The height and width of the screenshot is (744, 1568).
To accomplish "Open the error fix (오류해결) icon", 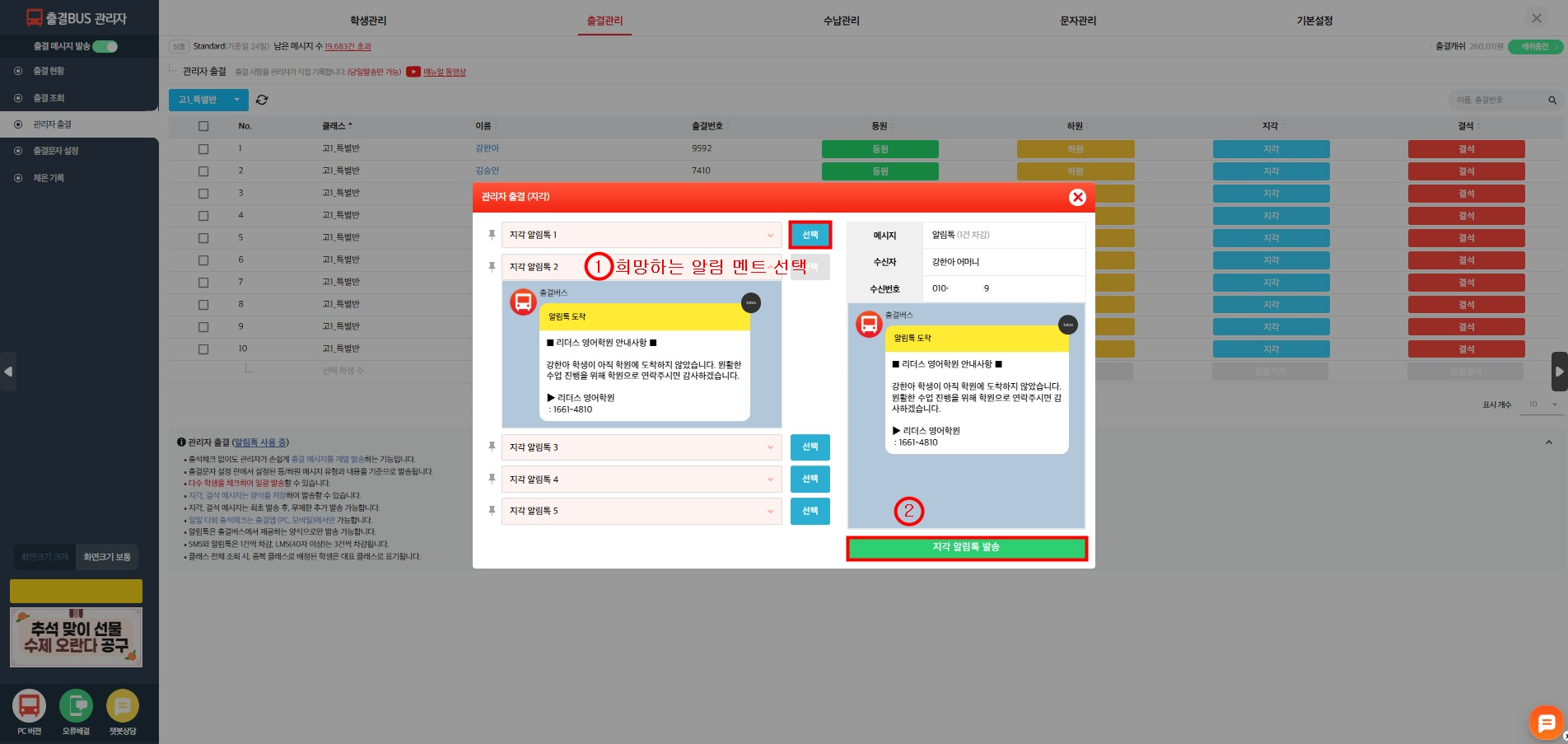I will 76,706.
